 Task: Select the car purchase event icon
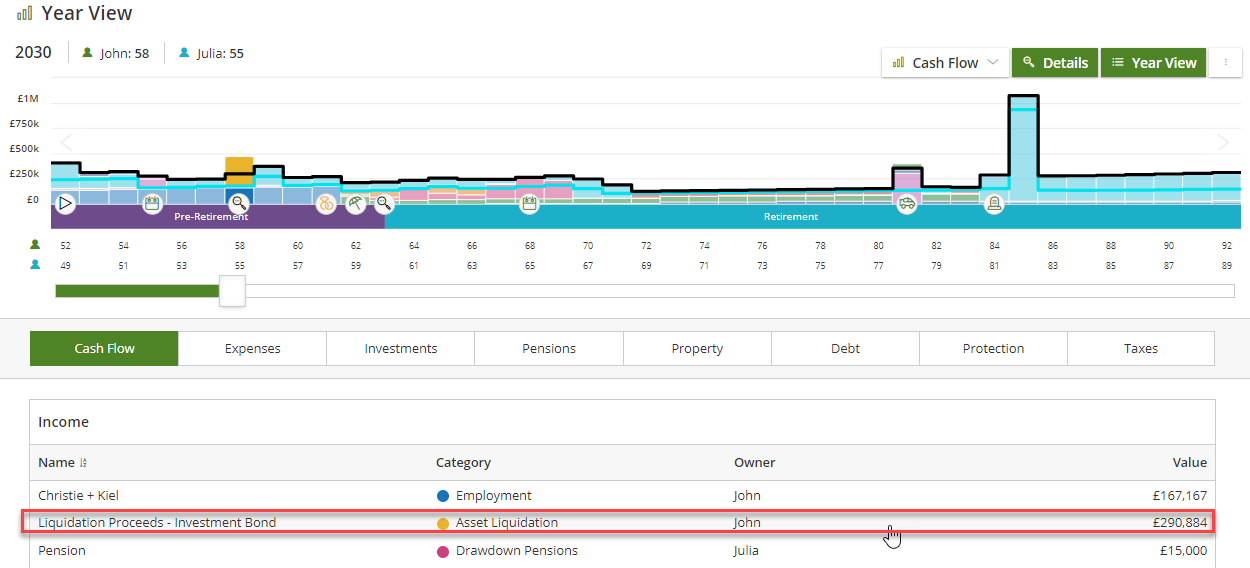click(906, 204)
